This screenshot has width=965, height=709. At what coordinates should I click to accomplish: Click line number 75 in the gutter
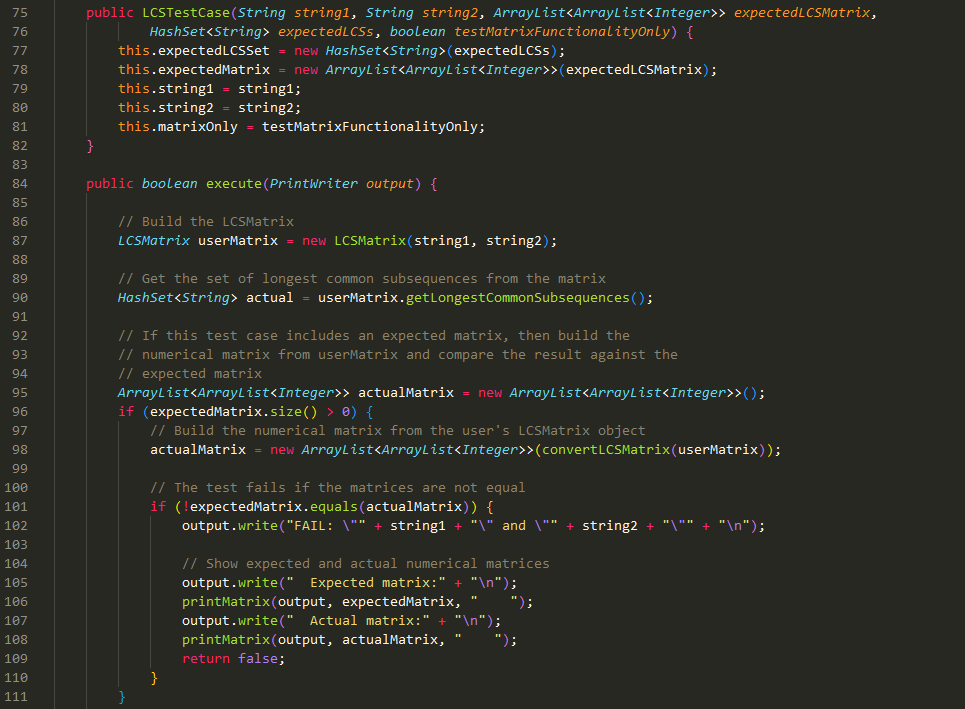click(20, 12)
